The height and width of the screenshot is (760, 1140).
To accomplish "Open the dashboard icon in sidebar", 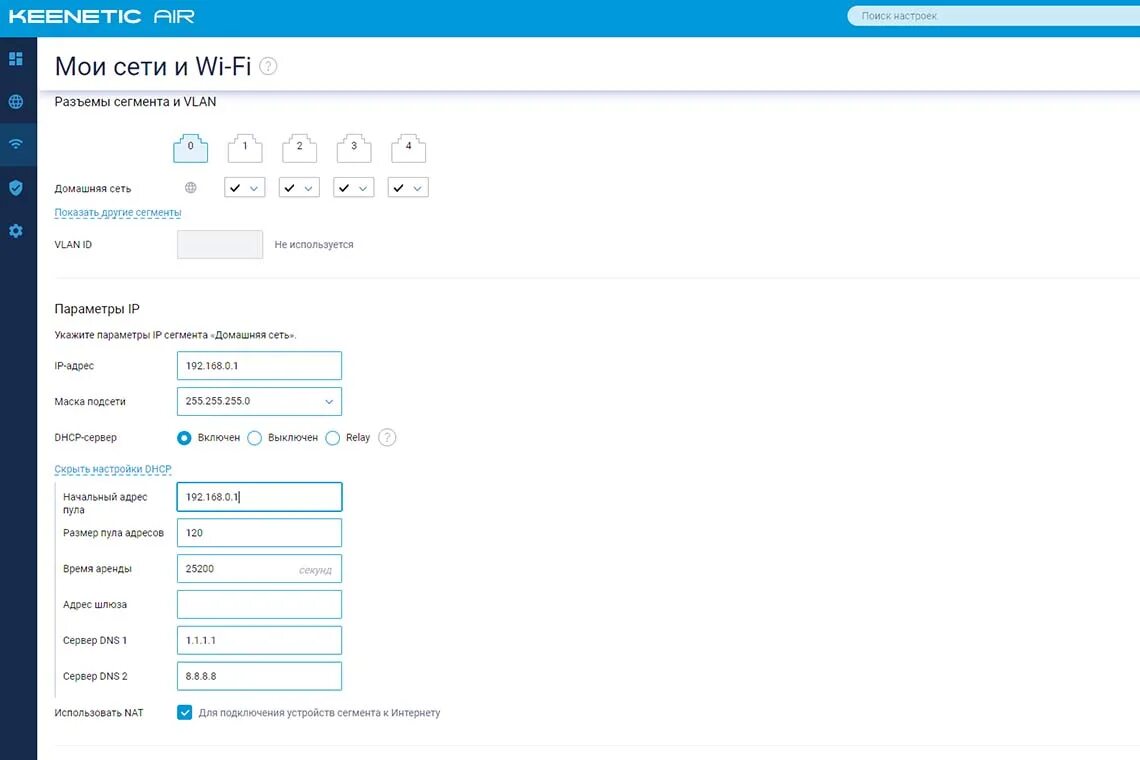I will tap(16, 59).
